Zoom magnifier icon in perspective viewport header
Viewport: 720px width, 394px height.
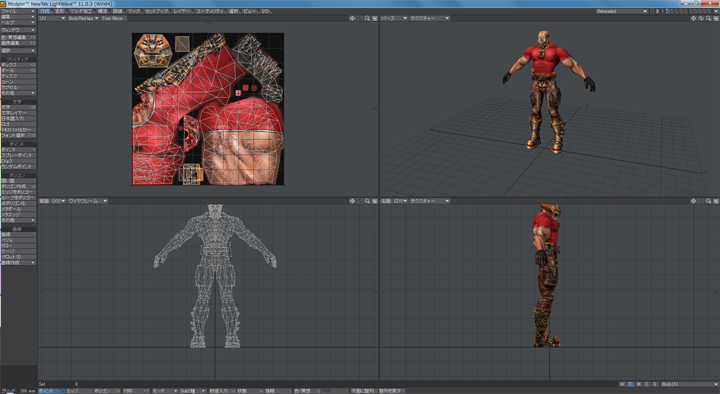[709, 18]
